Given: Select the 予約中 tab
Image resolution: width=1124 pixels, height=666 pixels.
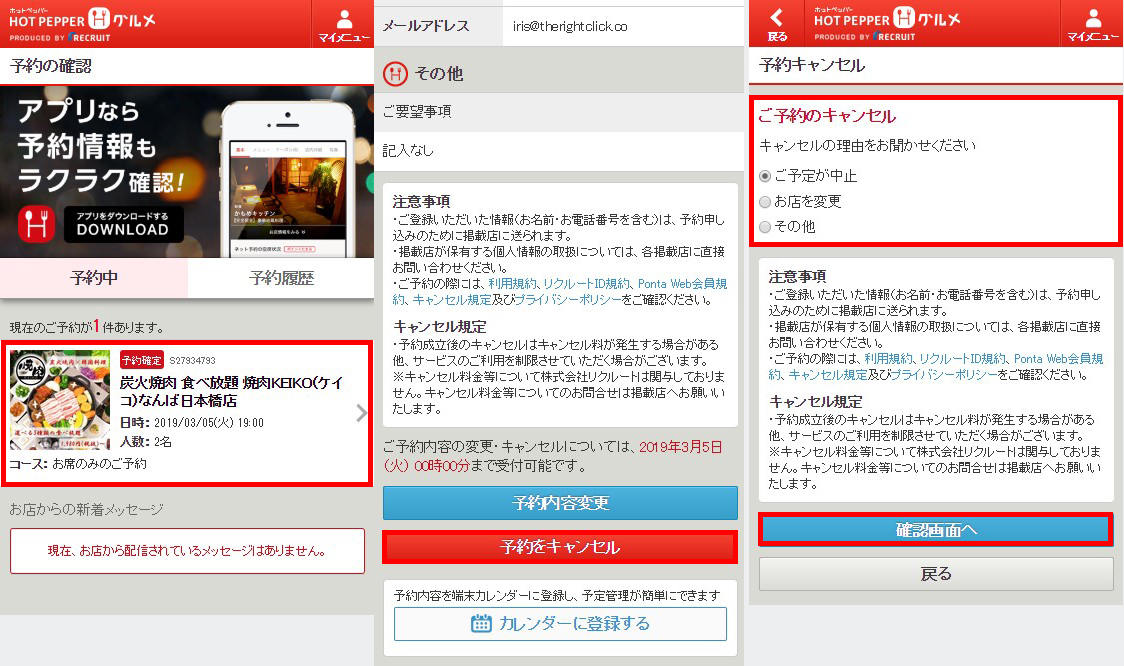Looking at the screenshot, I should (x=94, y=278).
